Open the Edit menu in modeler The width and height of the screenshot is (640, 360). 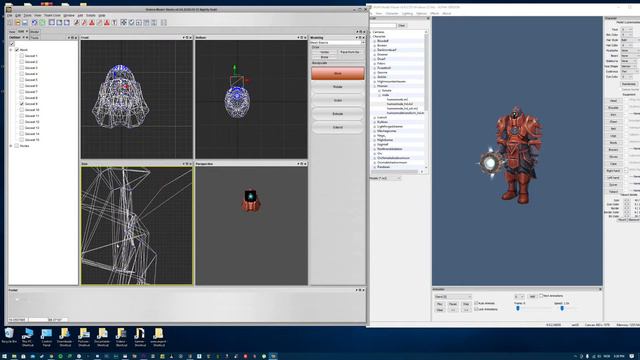(x=18, y=16)
